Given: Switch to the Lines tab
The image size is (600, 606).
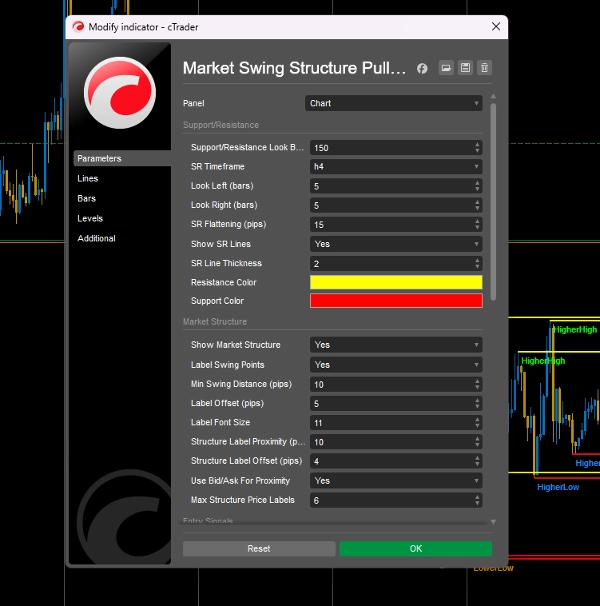Looking at the screenshot, I should [x=88, y=179].
